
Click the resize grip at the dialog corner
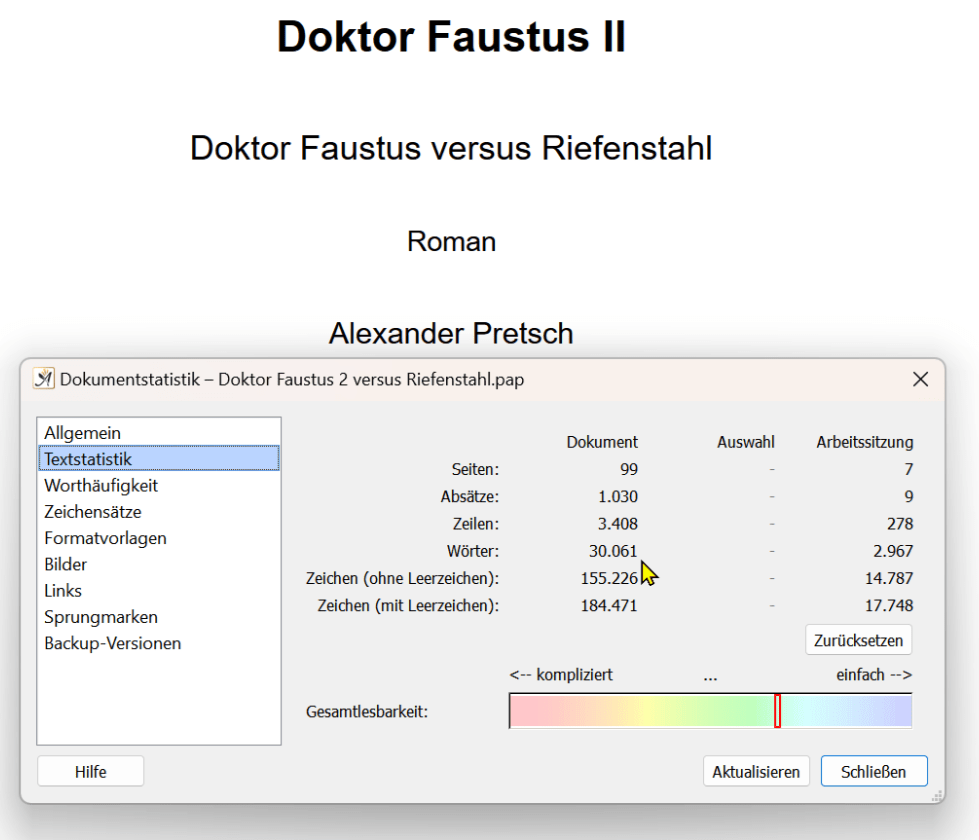(937, 796)
